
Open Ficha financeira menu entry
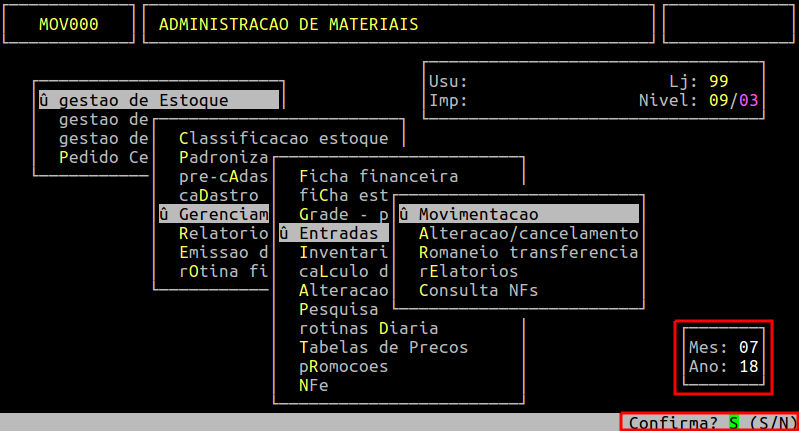378,176
